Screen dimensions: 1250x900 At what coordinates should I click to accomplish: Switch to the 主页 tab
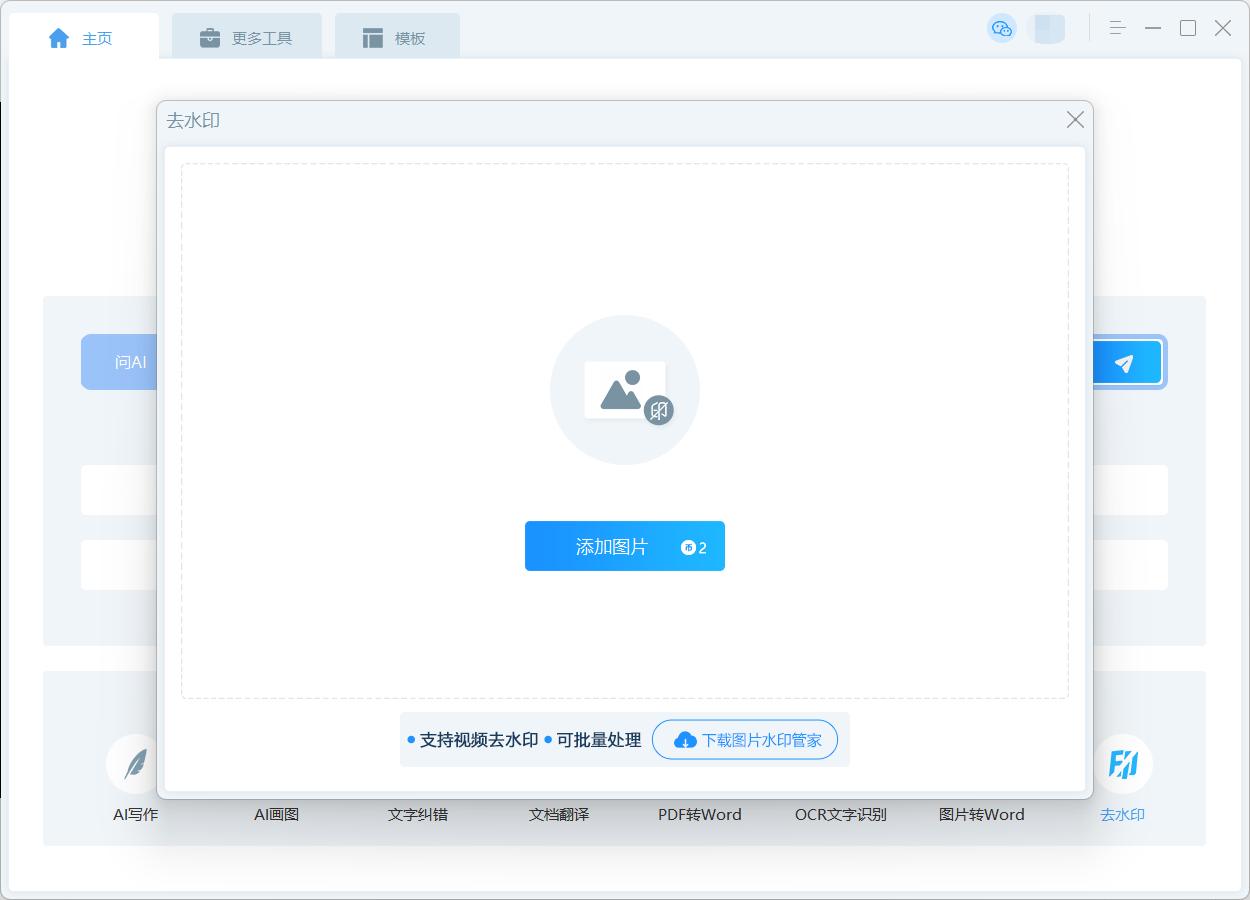tap(82, 38)
